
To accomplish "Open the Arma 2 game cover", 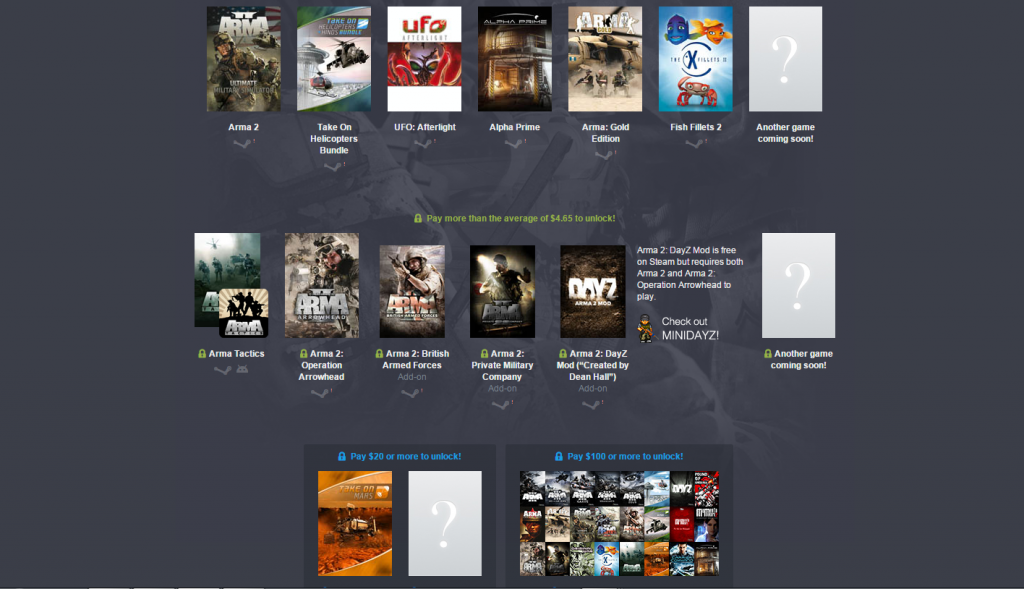I will (243, 59).
